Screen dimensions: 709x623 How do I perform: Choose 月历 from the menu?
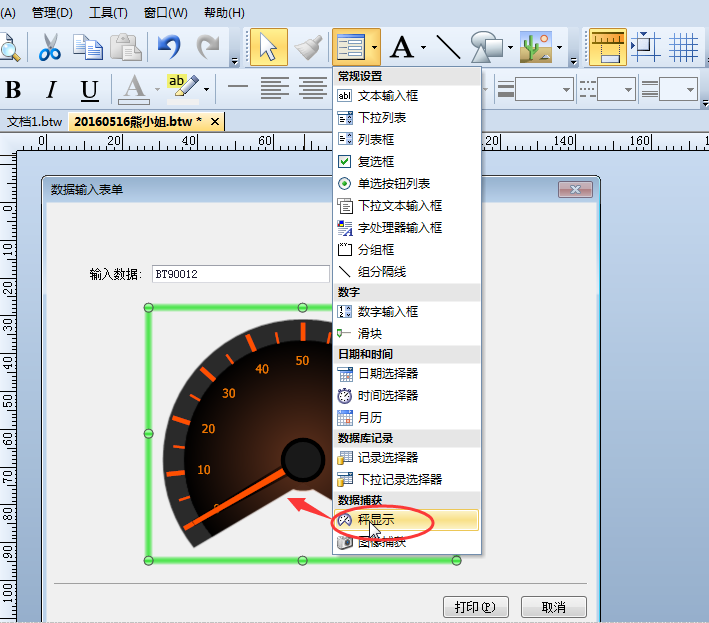[406, 417]
